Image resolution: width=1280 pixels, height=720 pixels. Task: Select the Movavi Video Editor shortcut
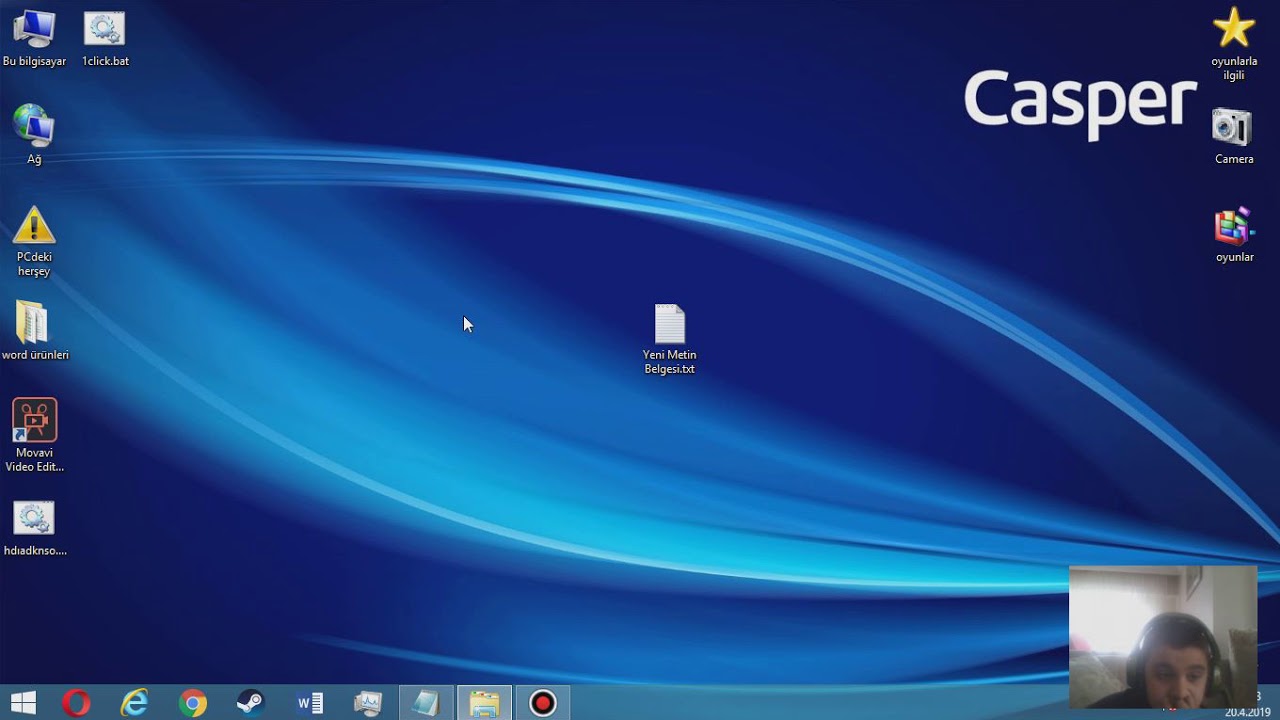click(x=34, y=435)
